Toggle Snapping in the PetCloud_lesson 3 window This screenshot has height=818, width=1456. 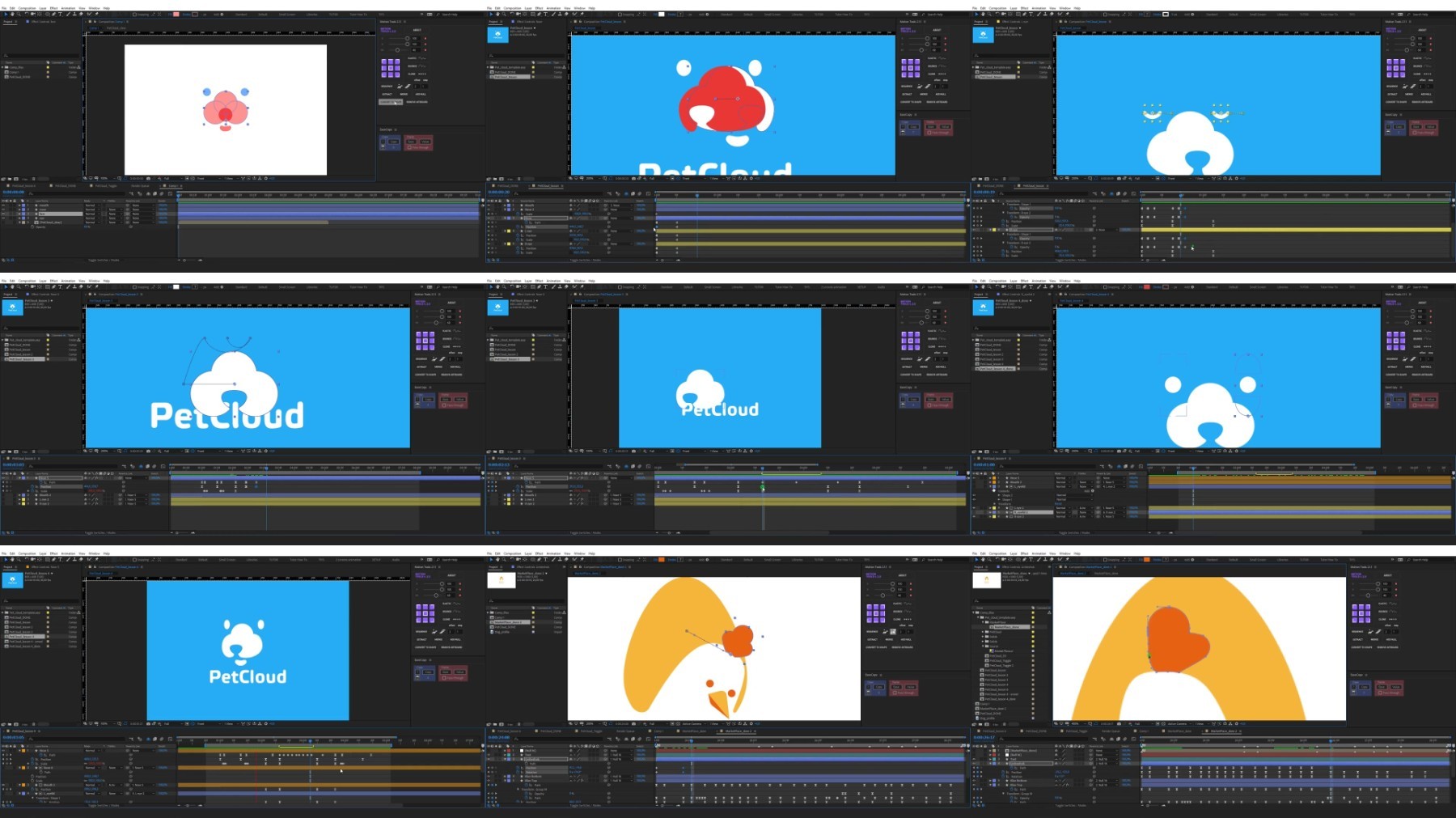[x=134, y=287]
